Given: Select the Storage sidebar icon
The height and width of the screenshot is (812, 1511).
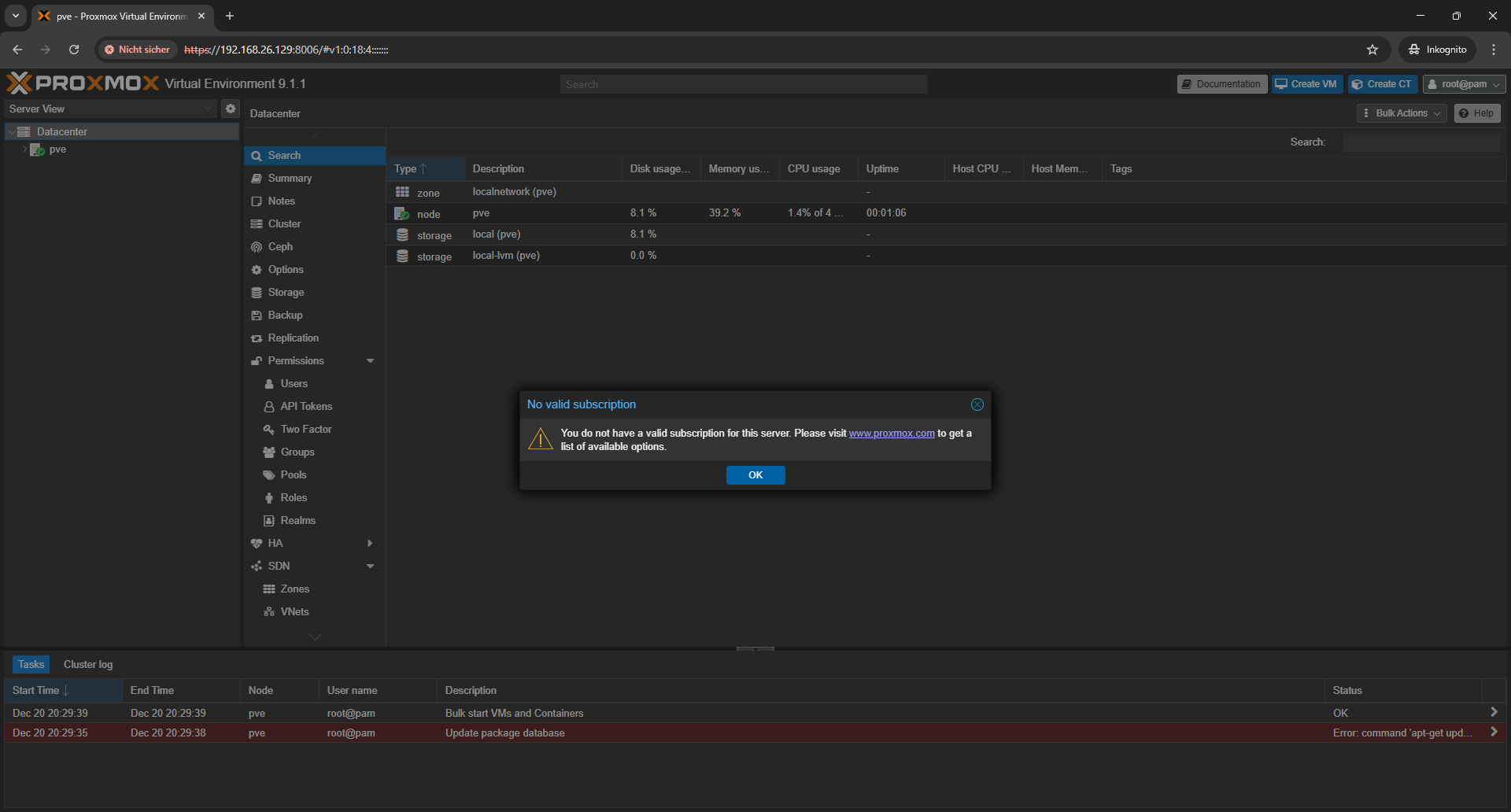Looking at the screenshot, I should coord(257,292).
